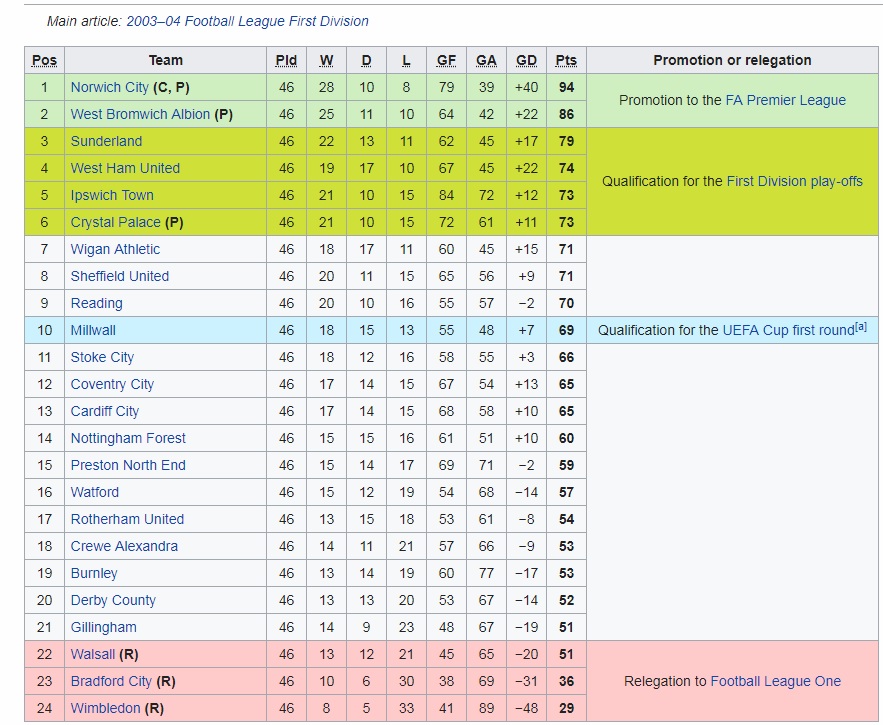The width and height of the screenshot is (883, 725).
Task: Open the Crewe Alexandra link
Action: click(x=124, y=546)
